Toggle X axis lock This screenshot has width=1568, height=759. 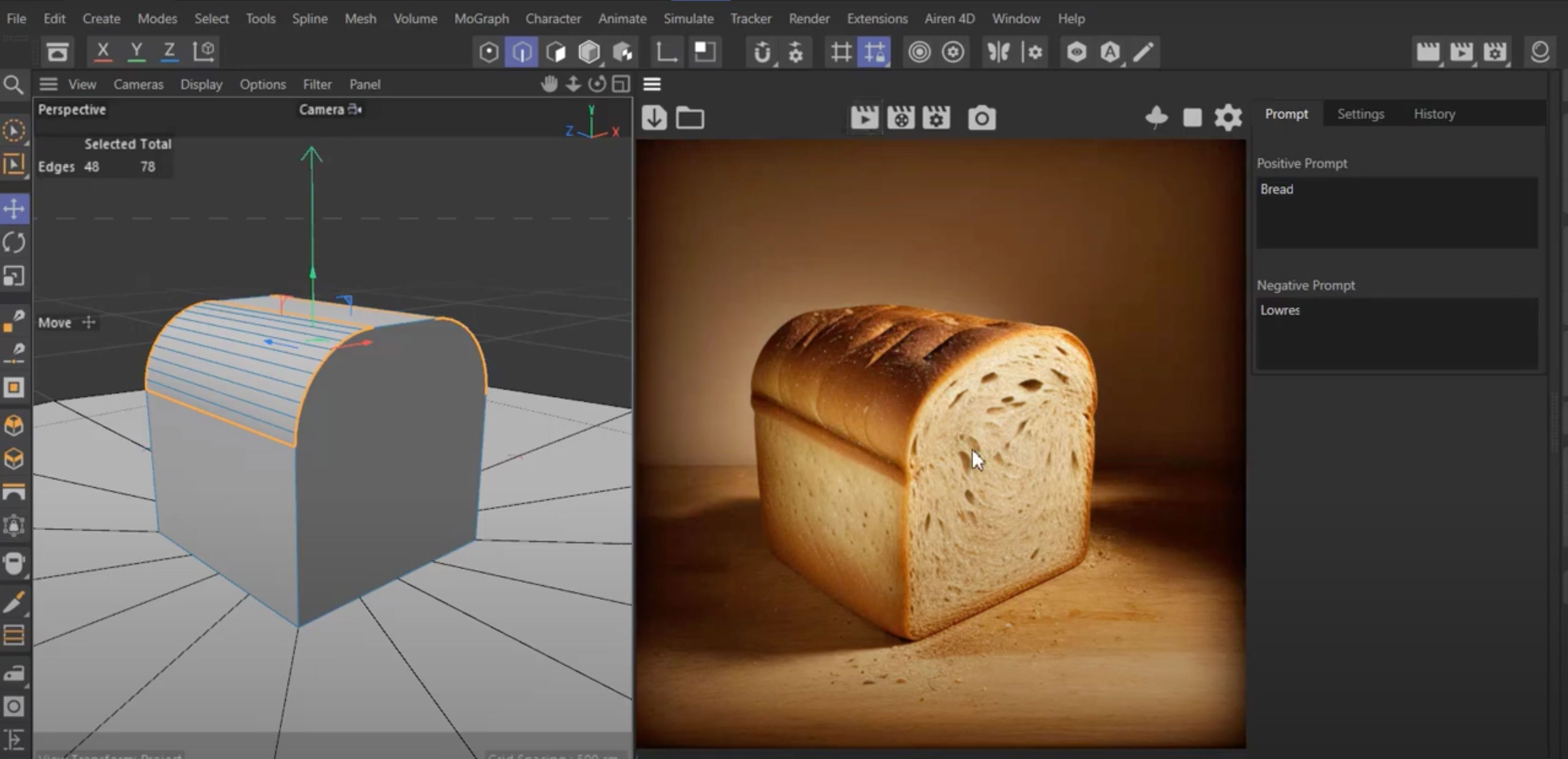pos(103,52)
